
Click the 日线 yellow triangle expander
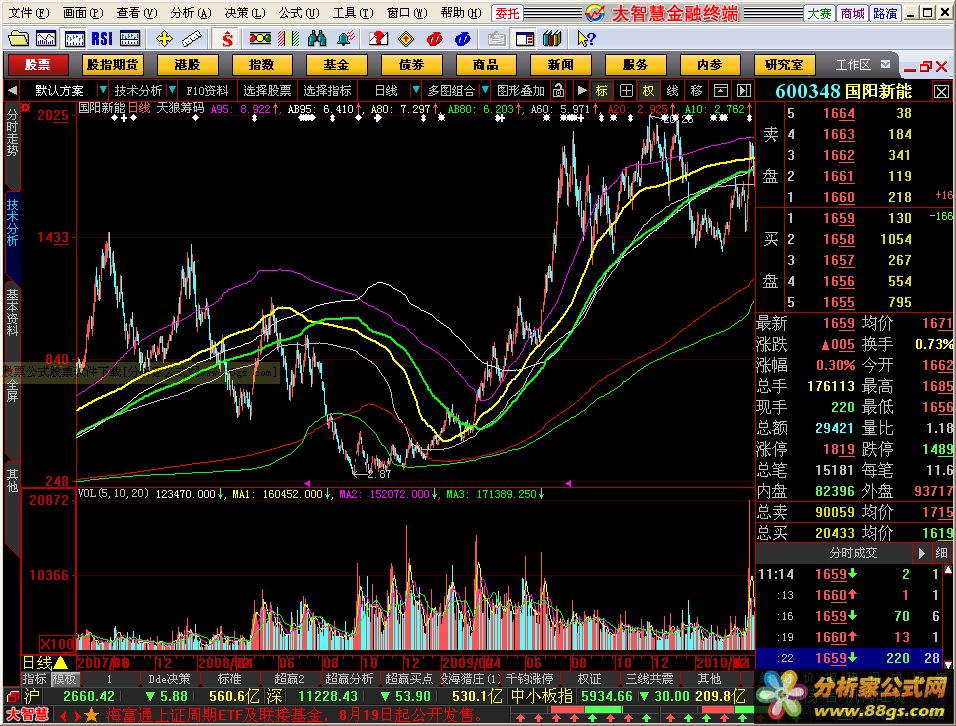(x=61, y=662)
